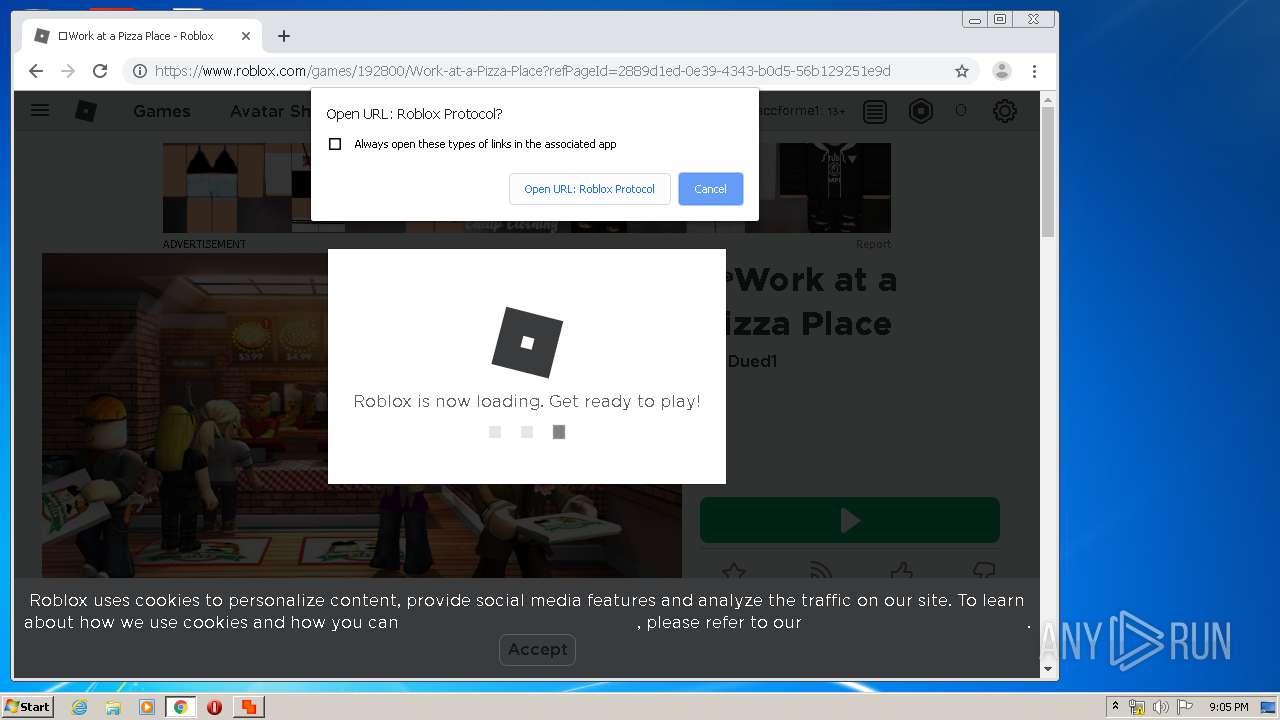Click Open URL: Roblox Protocol button
Viewport: 1280px width, 720px height.
589,189
